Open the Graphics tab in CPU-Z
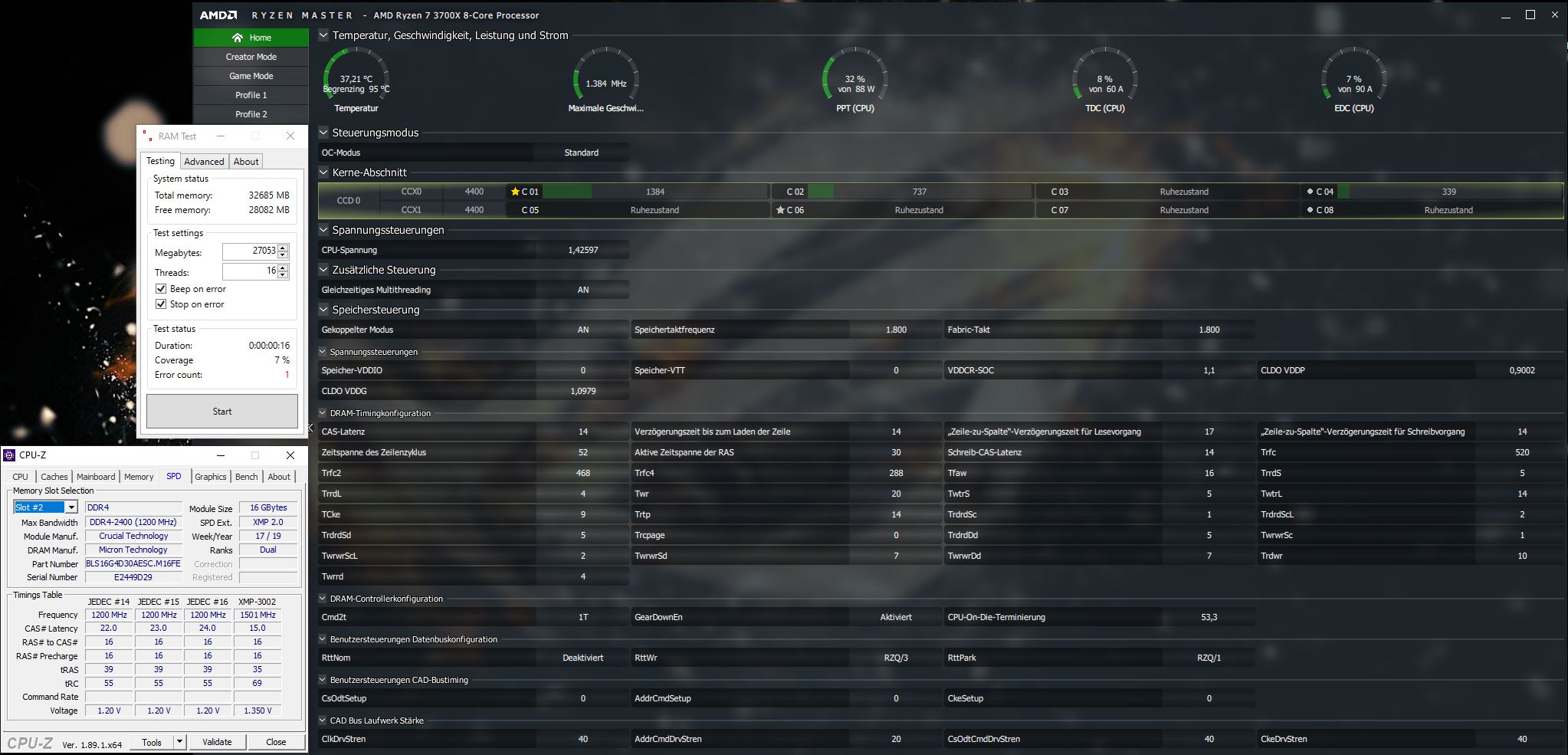 [x=211, y=477]
